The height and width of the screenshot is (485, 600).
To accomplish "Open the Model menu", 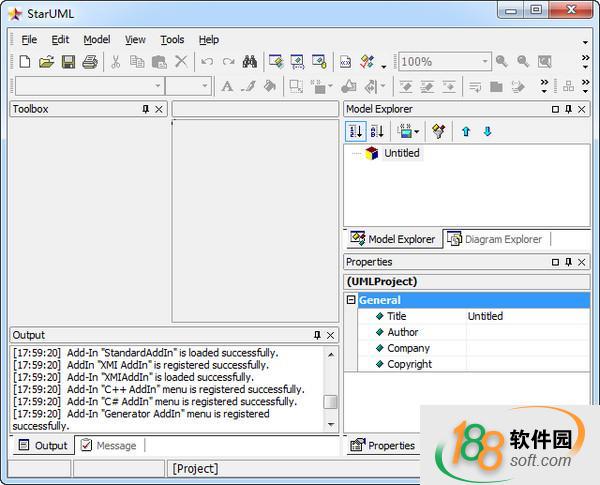I will (97, 39).
